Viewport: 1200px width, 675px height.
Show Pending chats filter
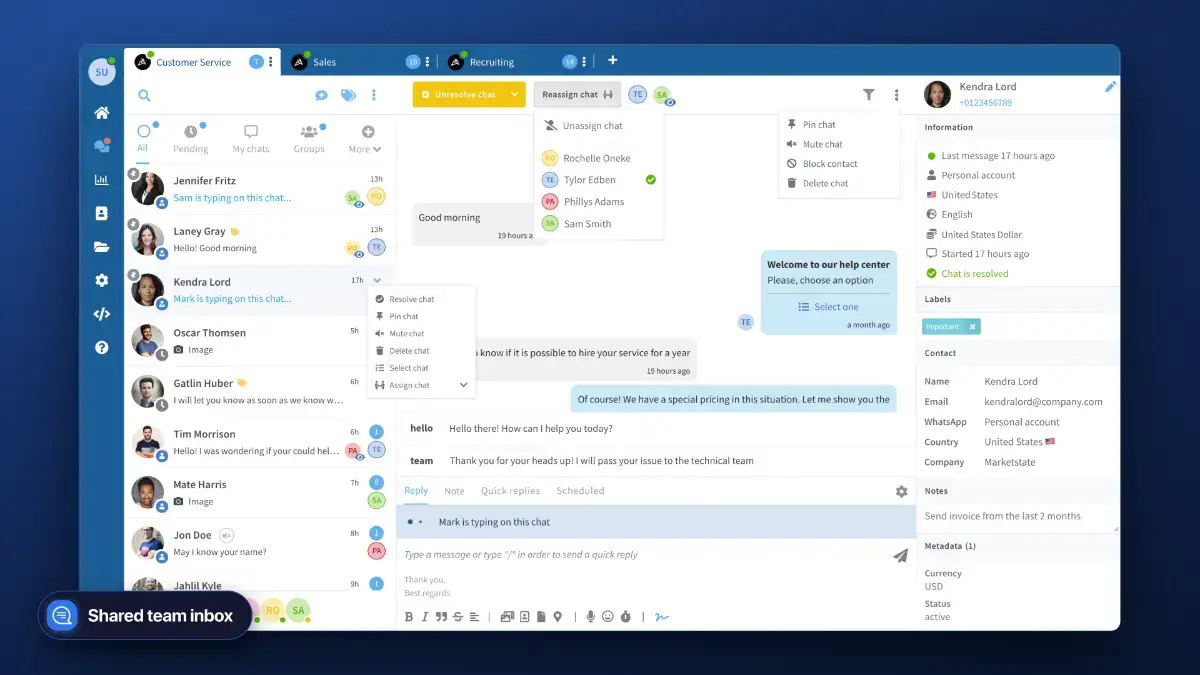coord(191,139)
